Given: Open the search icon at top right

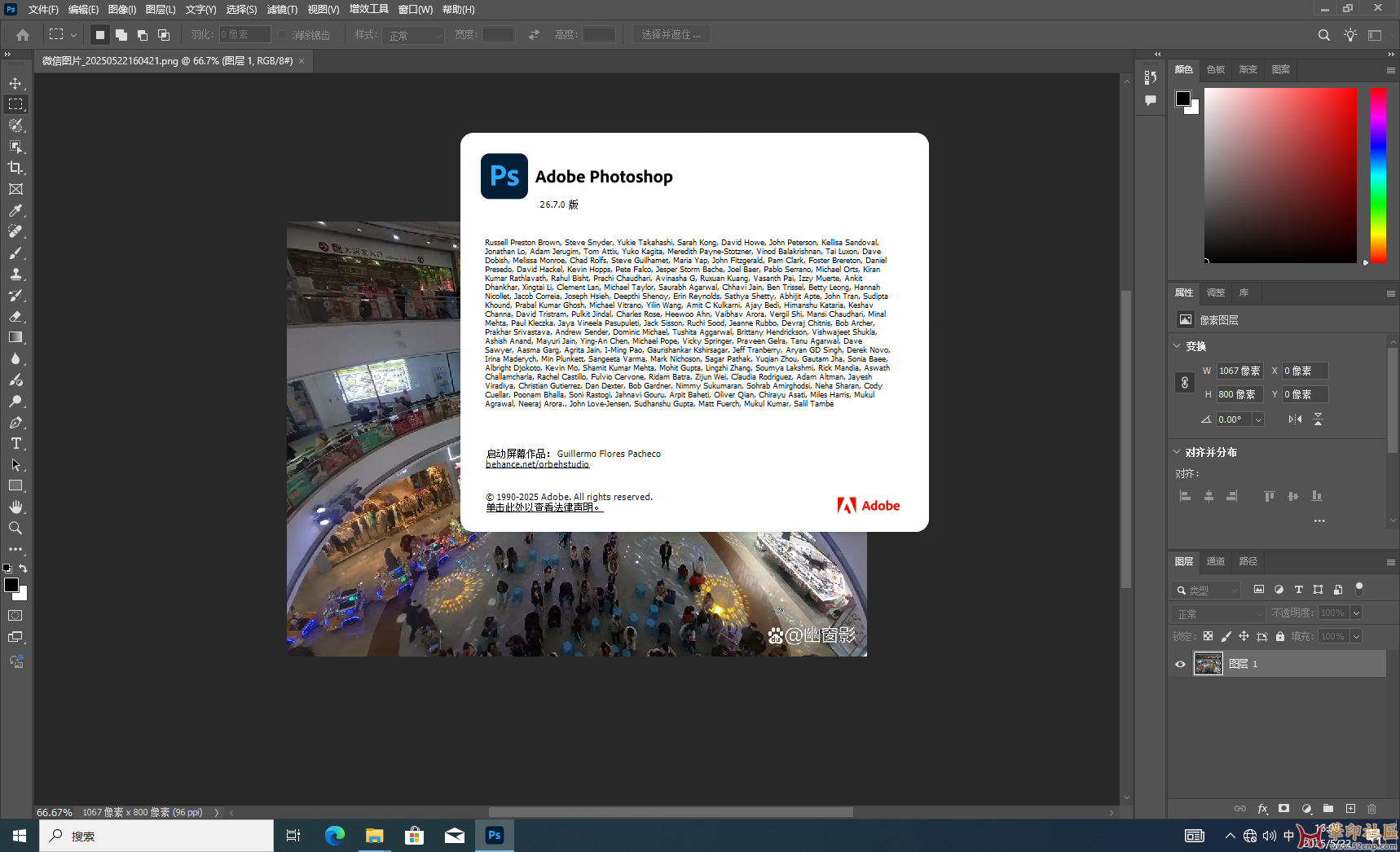Looking at the screenshot, I should point(1324,35).
